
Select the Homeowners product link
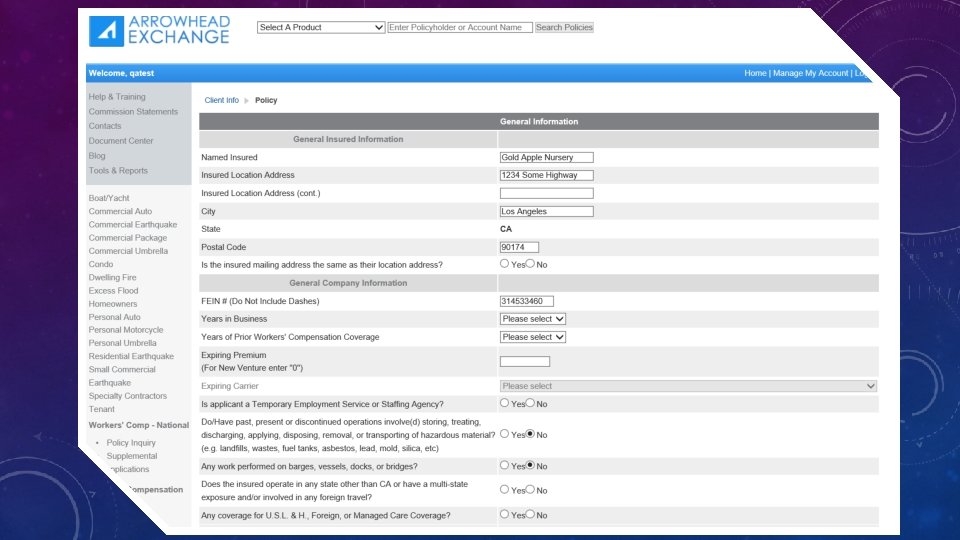point(113,304)
